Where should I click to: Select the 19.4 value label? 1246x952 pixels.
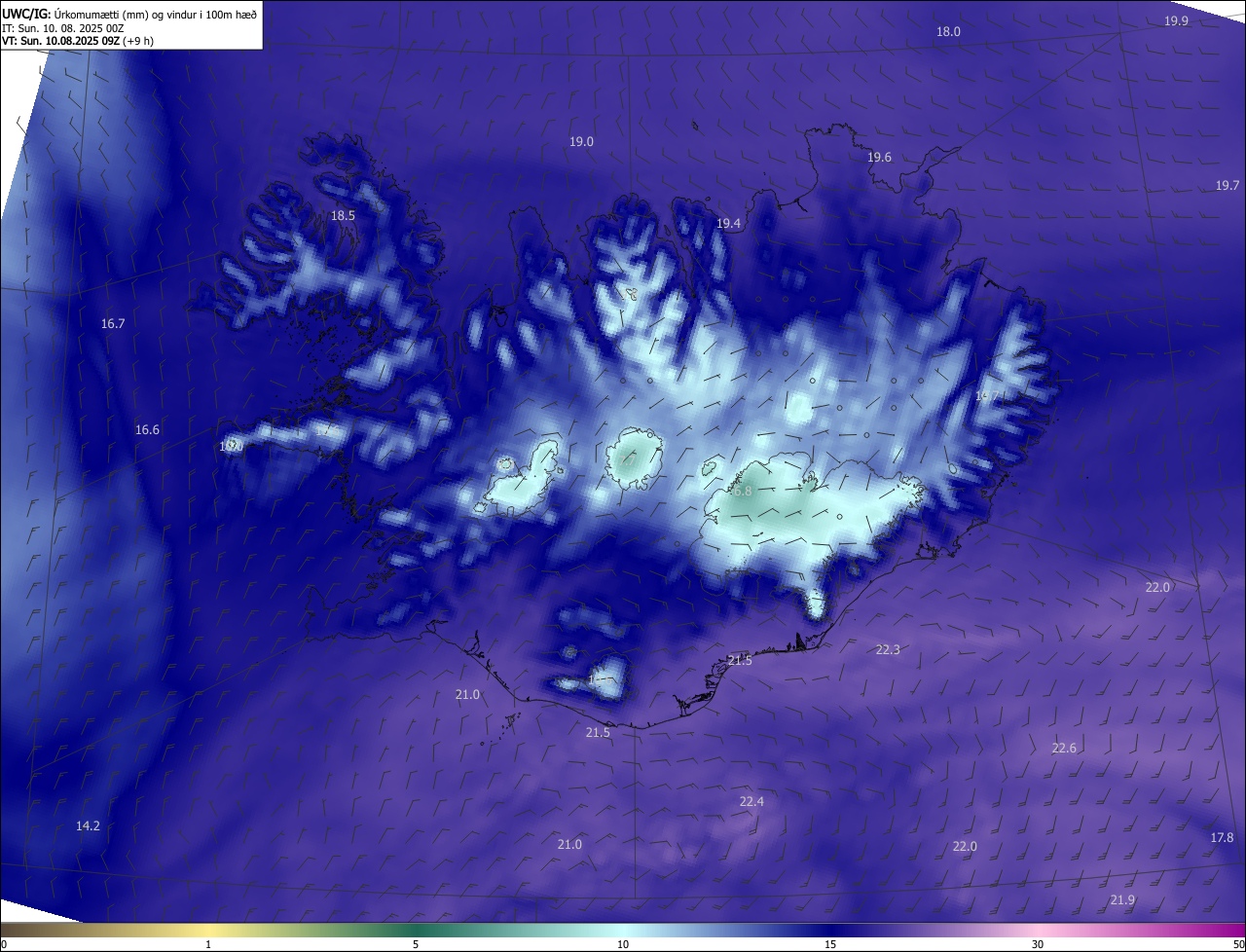[728, 224]
